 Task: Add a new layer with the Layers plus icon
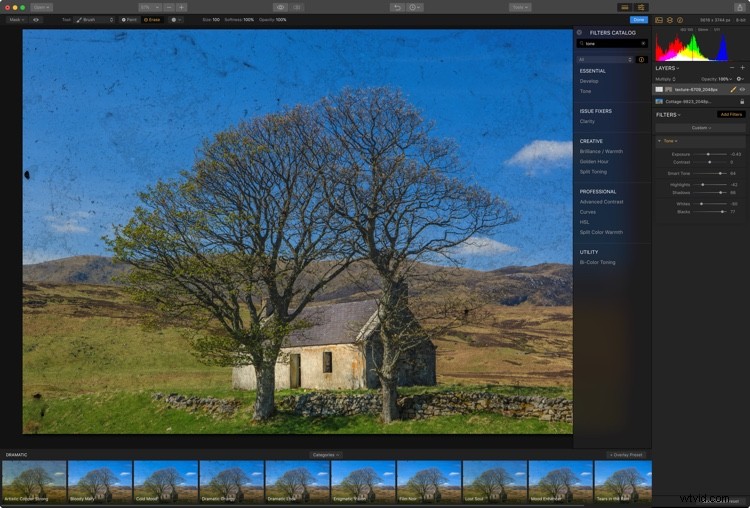tap(742, 68)
